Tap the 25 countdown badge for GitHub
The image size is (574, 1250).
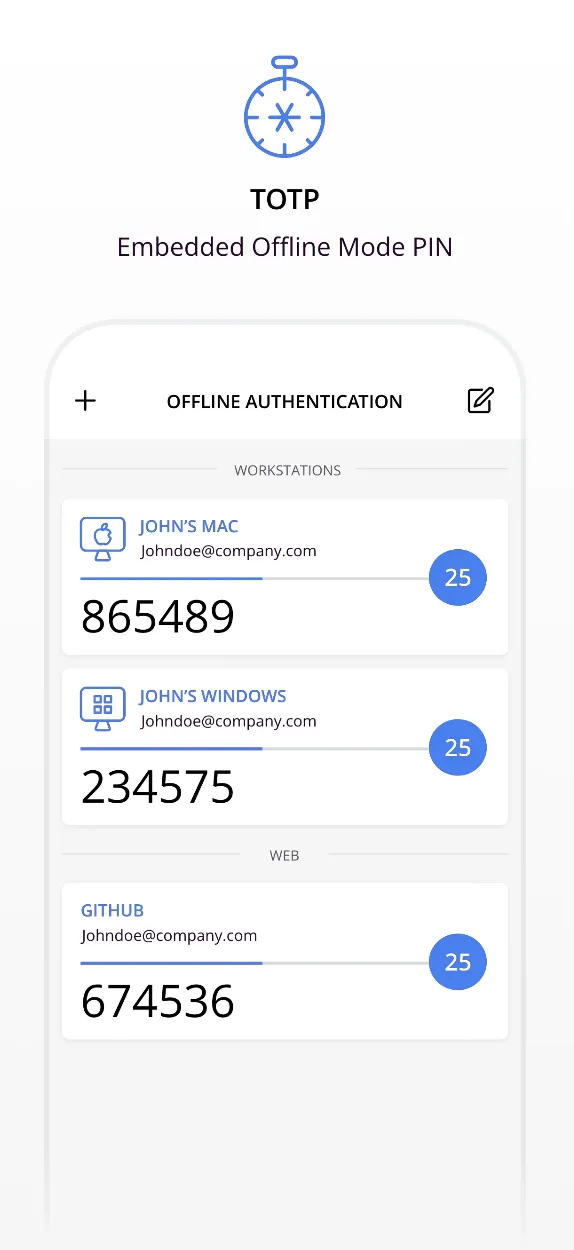click(x=458, y=962)
